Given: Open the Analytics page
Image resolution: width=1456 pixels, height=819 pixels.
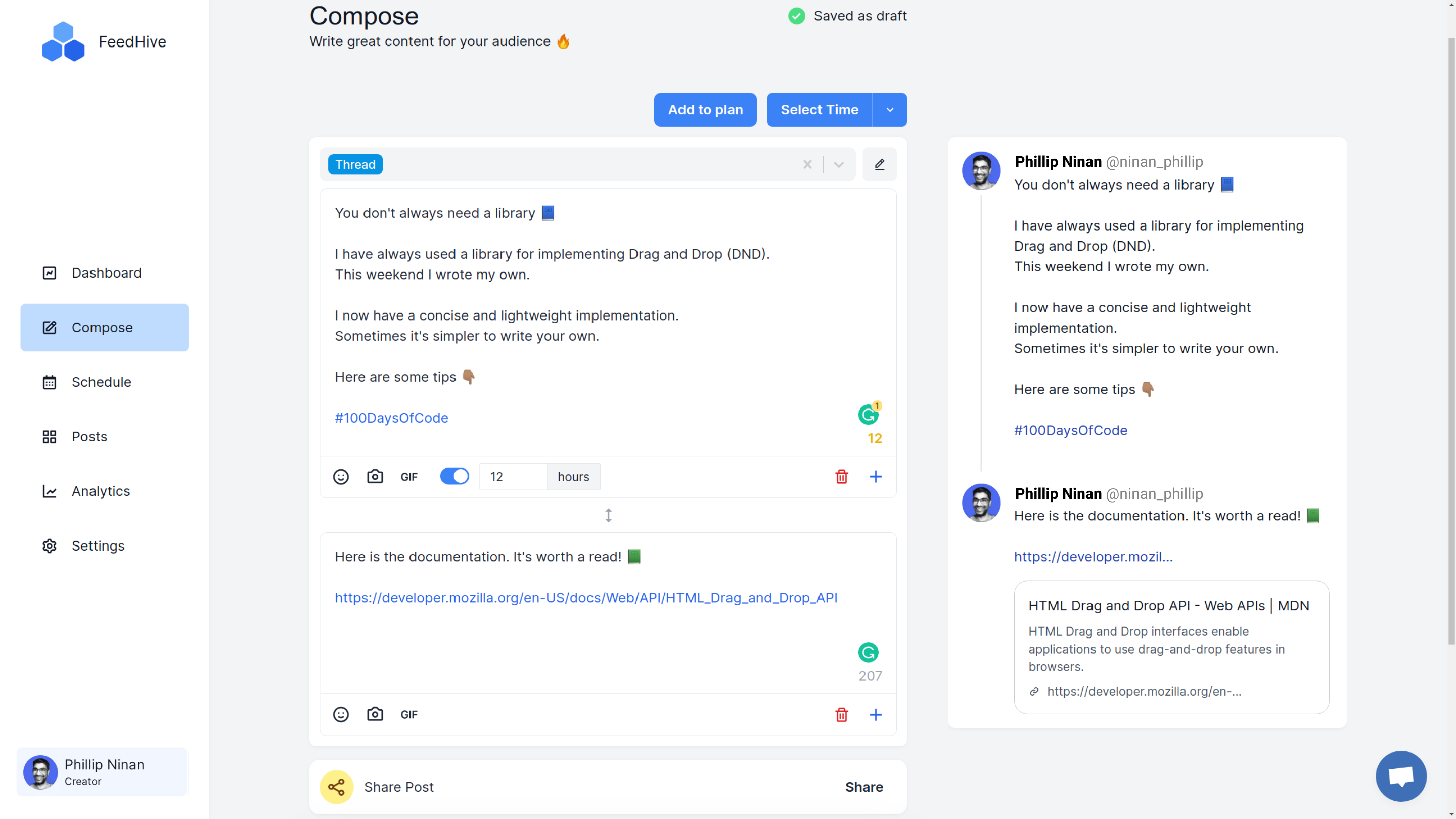Looking at the screenshot, I should [105, 491].
